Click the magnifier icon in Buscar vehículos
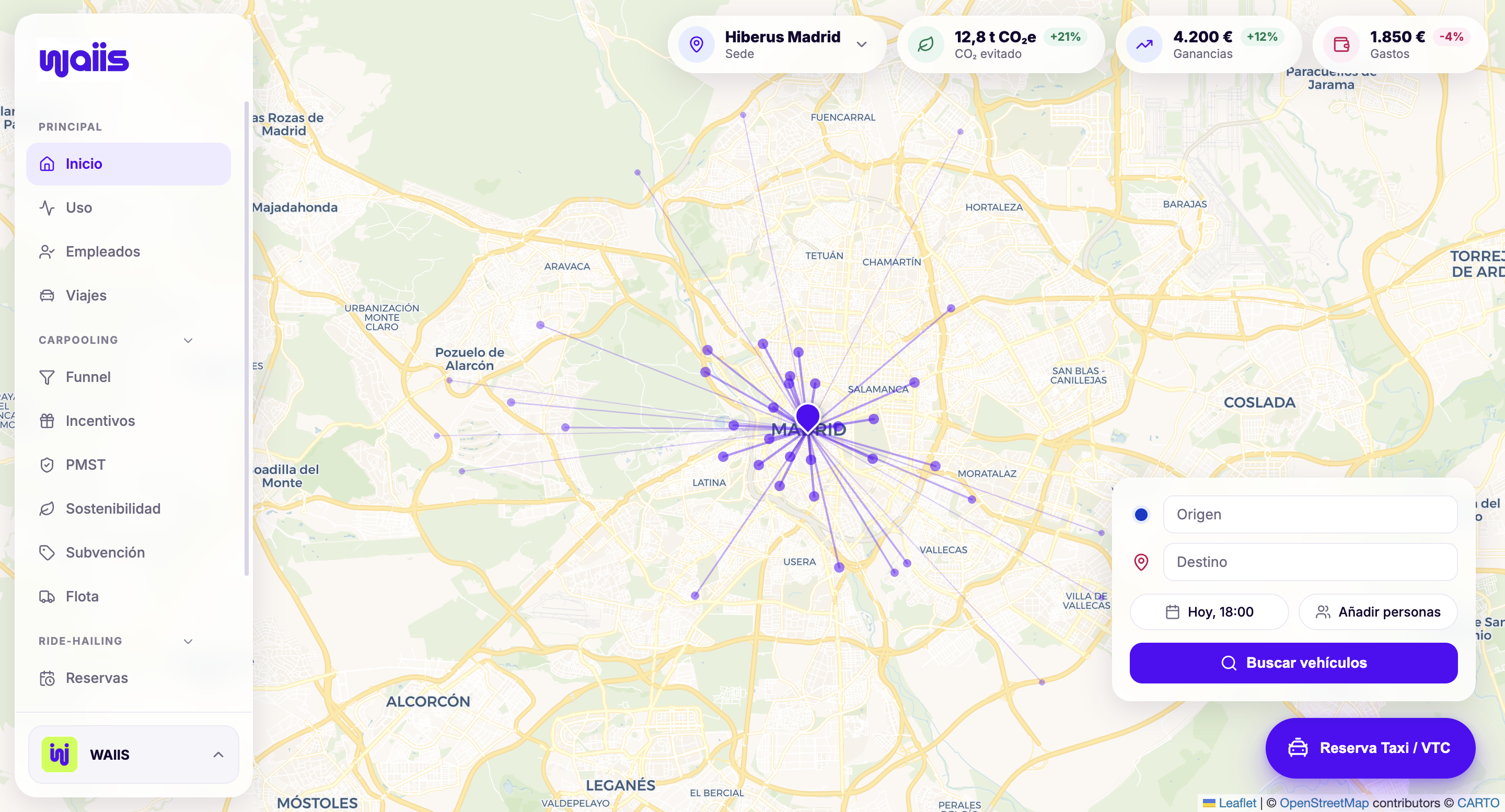 (x=1229, y=663)
